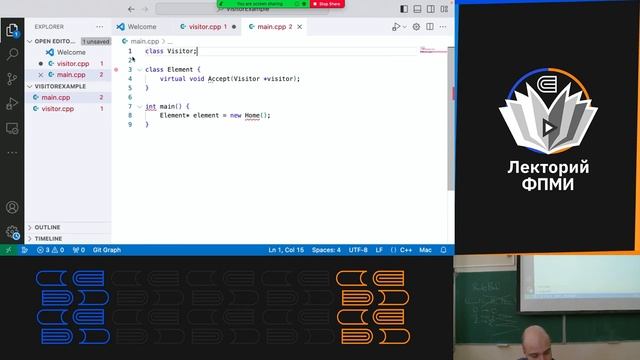Screen dimensions: 640x360
Task: Change the UTF-8 encoding setting
Action: pos(358,250)
